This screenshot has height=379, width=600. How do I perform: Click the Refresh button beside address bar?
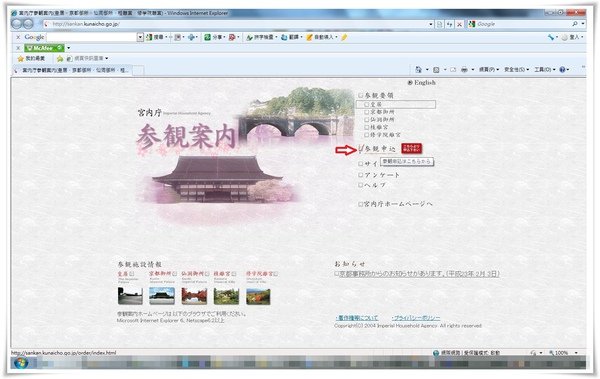450,24
